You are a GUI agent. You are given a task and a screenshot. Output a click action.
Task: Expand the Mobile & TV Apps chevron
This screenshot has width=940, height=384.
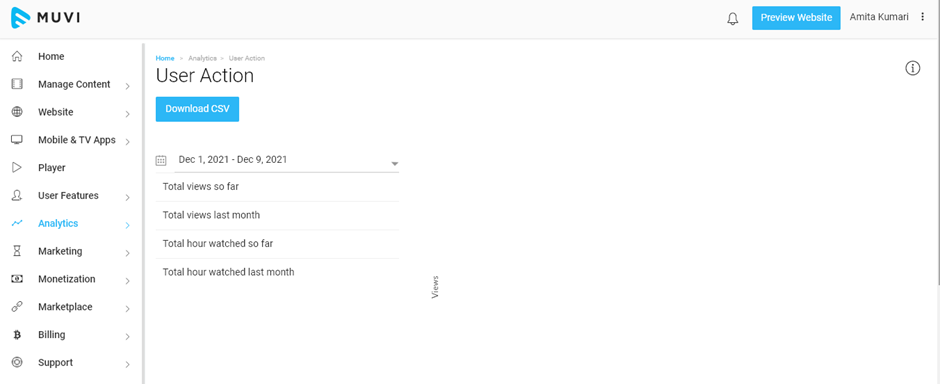[x=128, y=142]
